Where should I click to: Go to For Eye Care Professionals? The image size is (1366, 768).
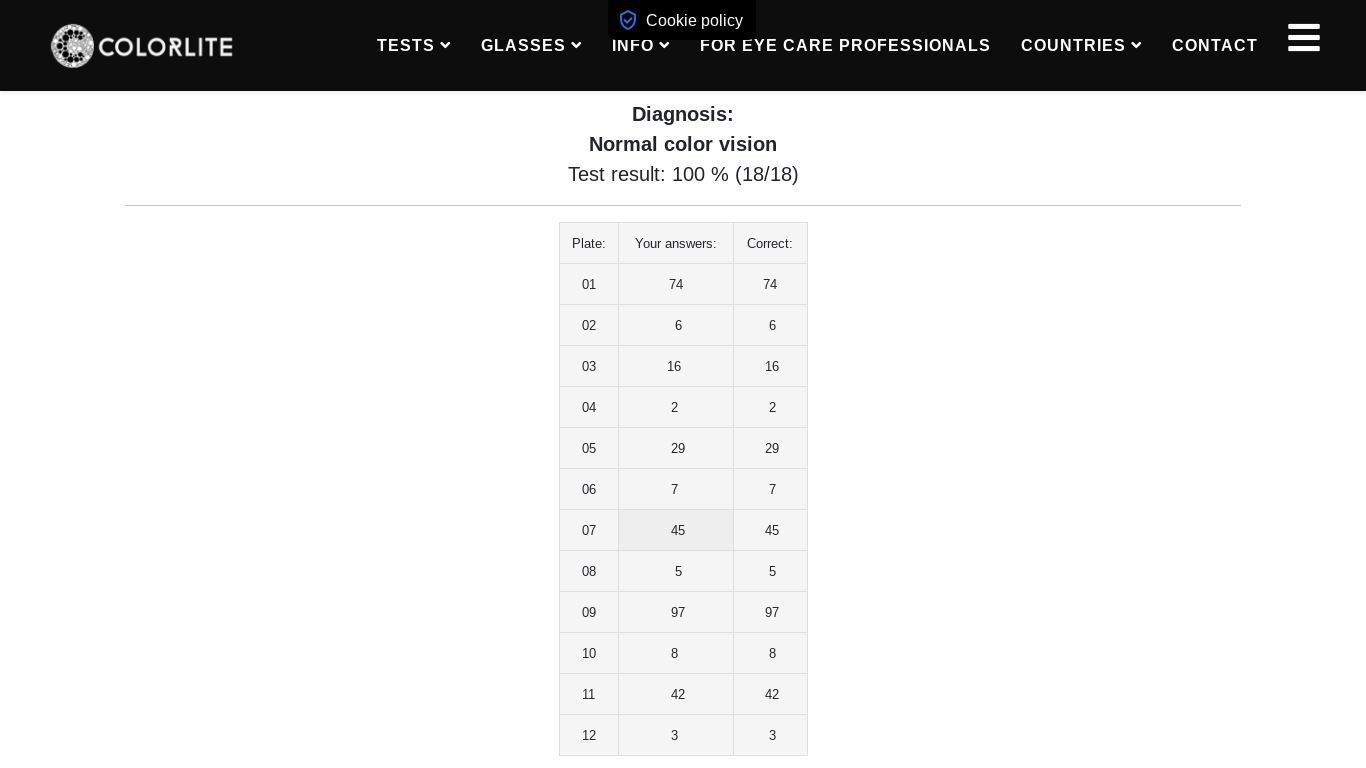pos(845,46)
